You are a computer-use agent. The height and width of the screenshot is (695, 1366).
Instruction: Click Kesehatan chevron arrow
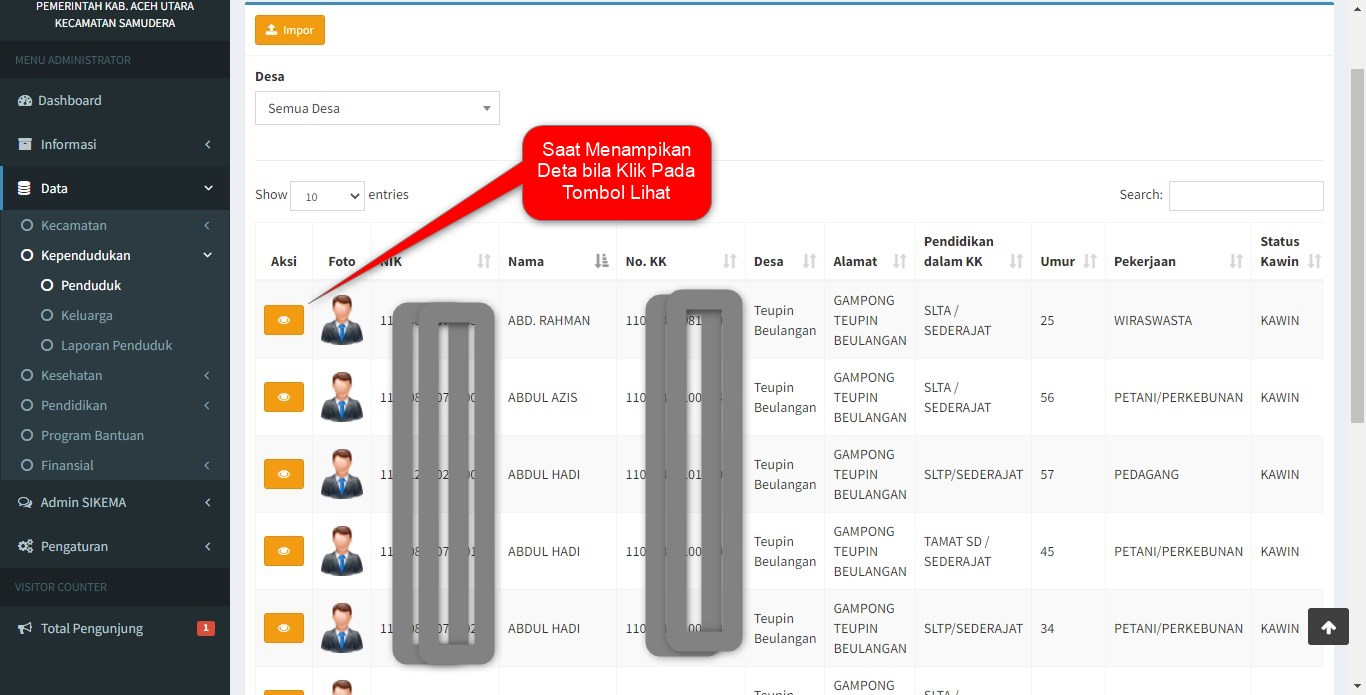tap(207, 375)
